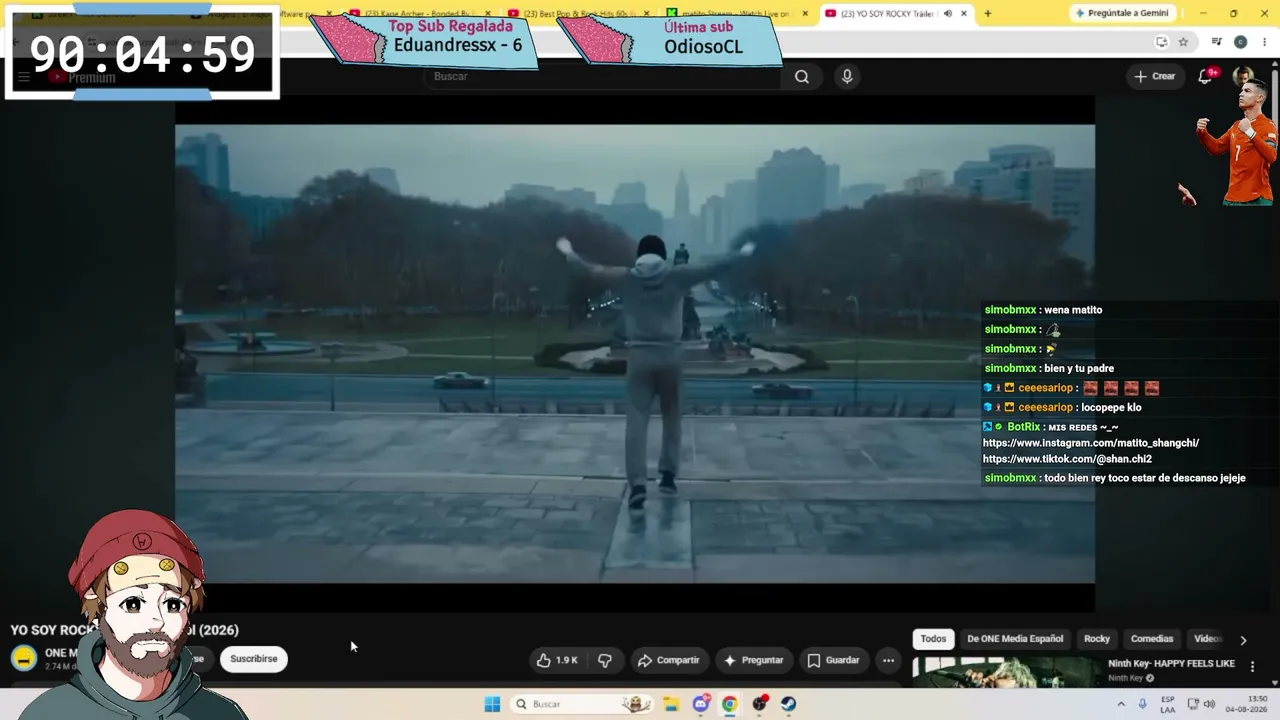Save the video with Guardar
The width and height of the screenshot is (1280, 720).
coord(833,660)
